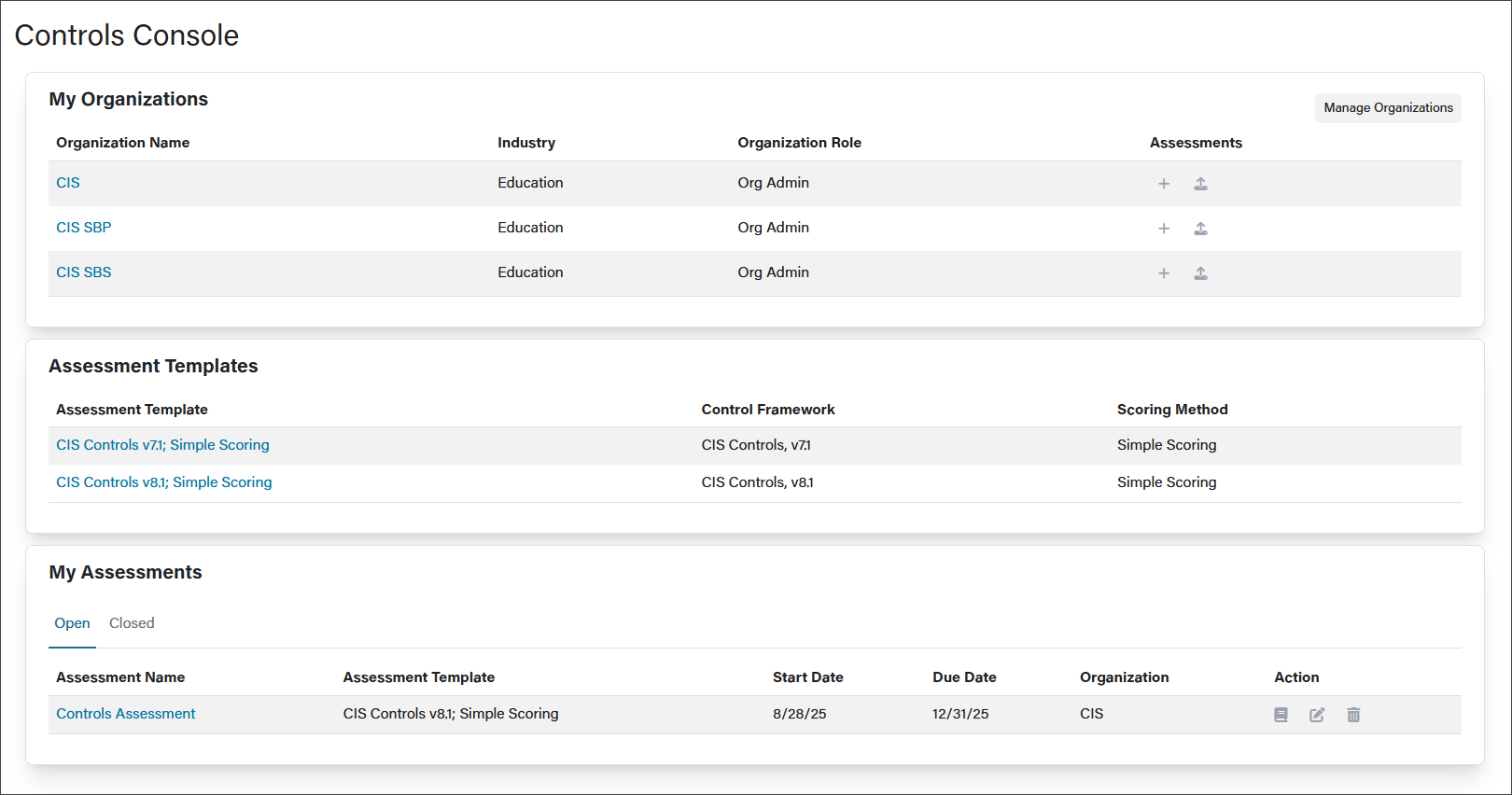Edit the Controls Assessment entry
This screenshot has width=1512, height=795.
pyautogui.click(x=1317, y=715)
